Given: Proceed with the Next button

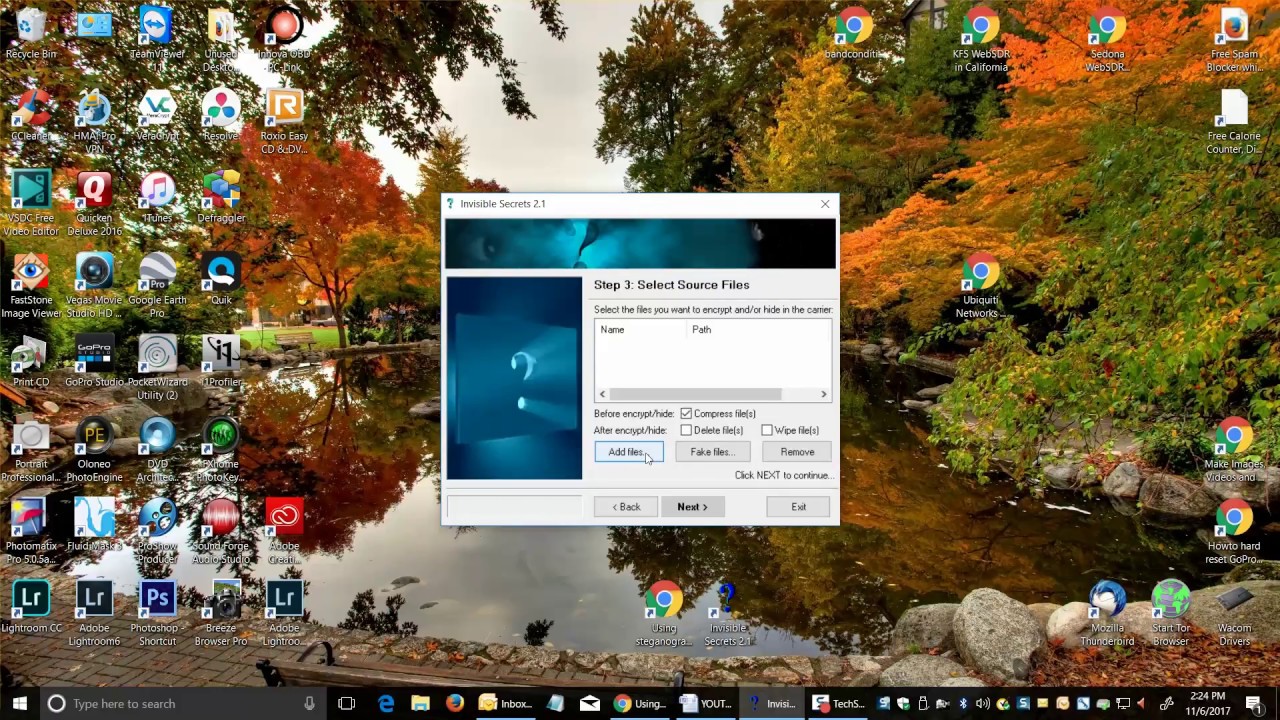Looking at the screenshot, I should 692,507.
